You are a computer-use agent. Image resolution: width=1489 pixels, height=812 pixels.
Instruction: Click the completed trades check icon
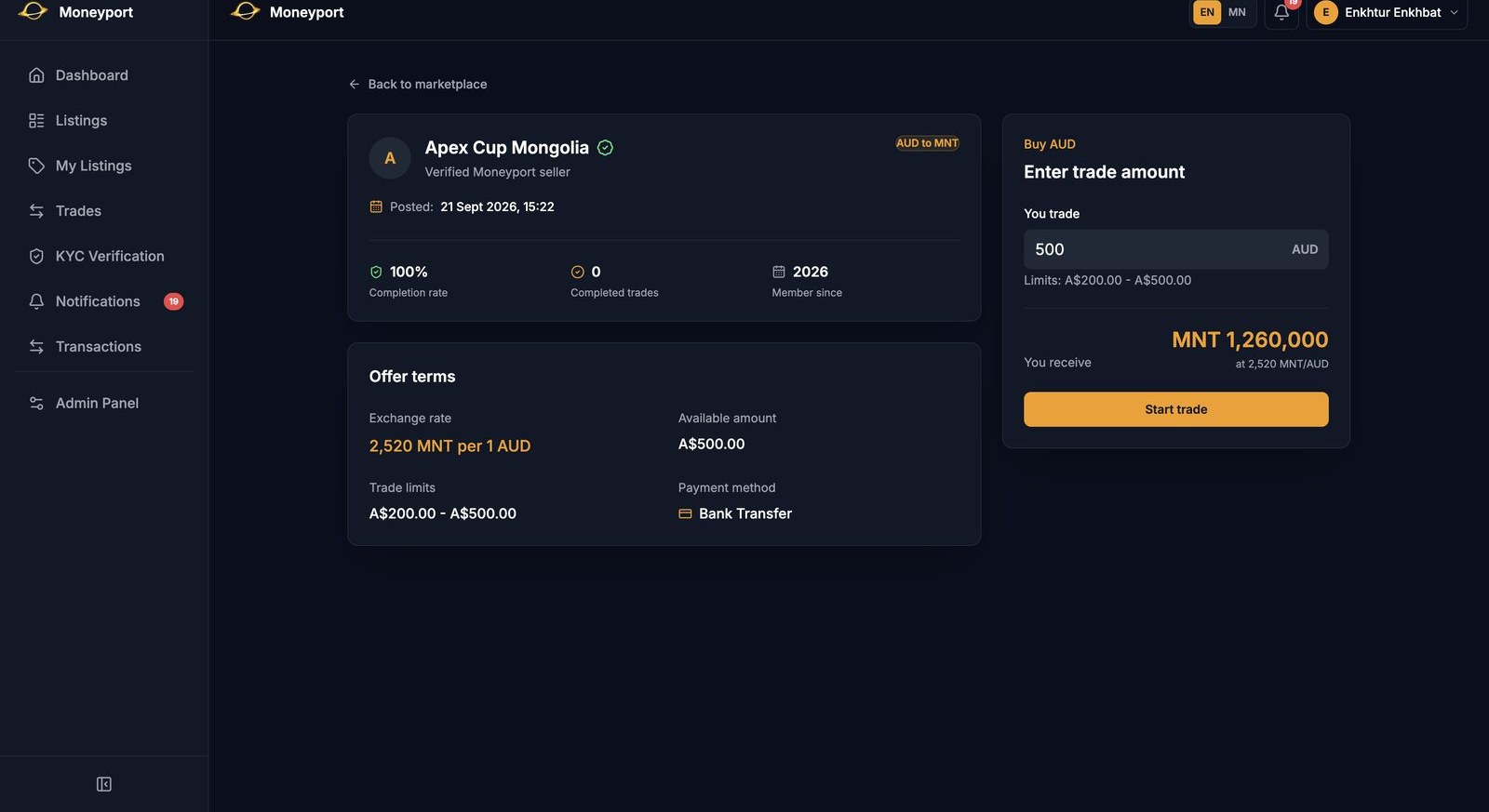tap(578, 273)
